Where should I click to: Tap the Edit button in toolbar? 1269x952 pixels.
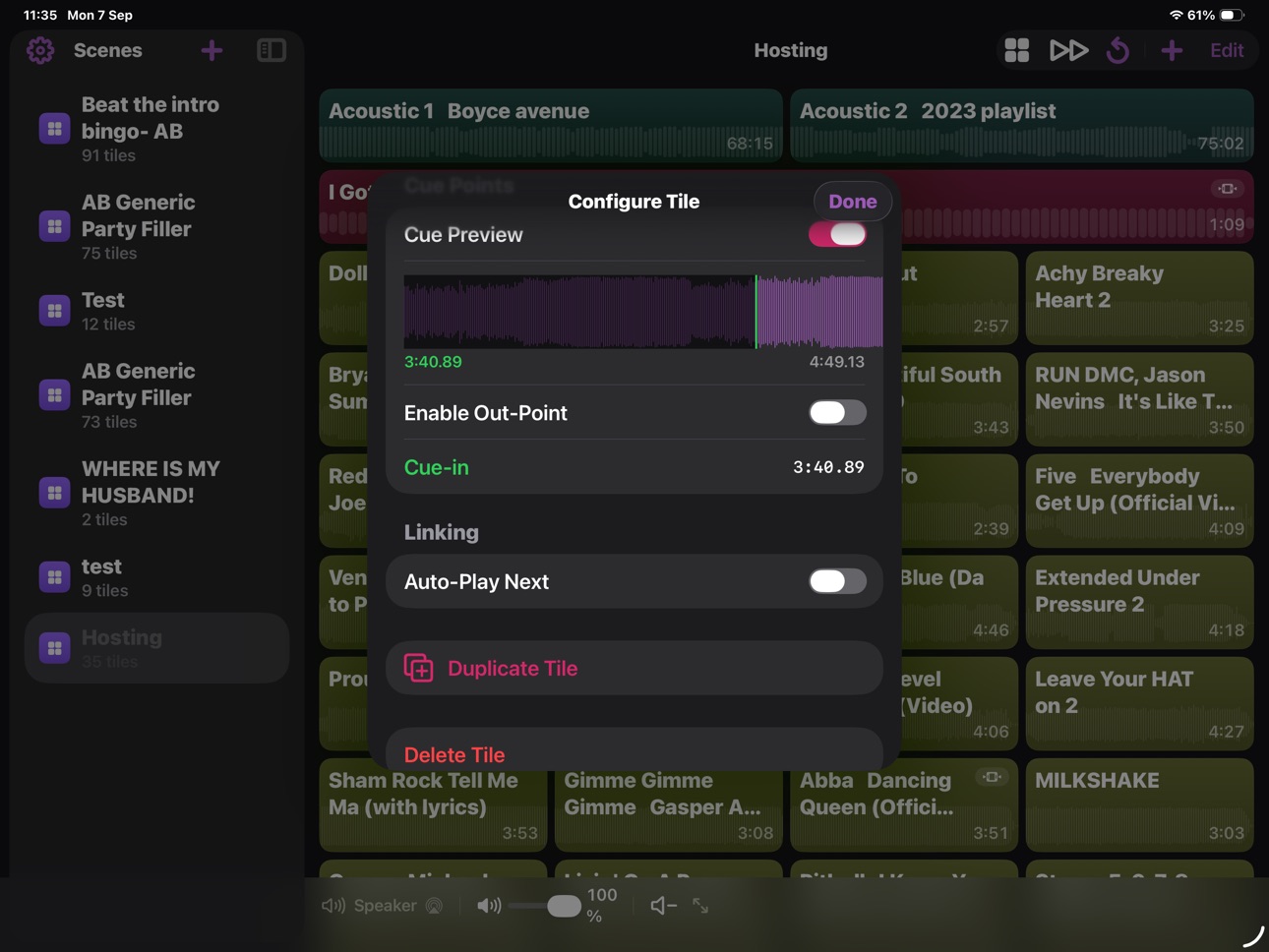1227,50
